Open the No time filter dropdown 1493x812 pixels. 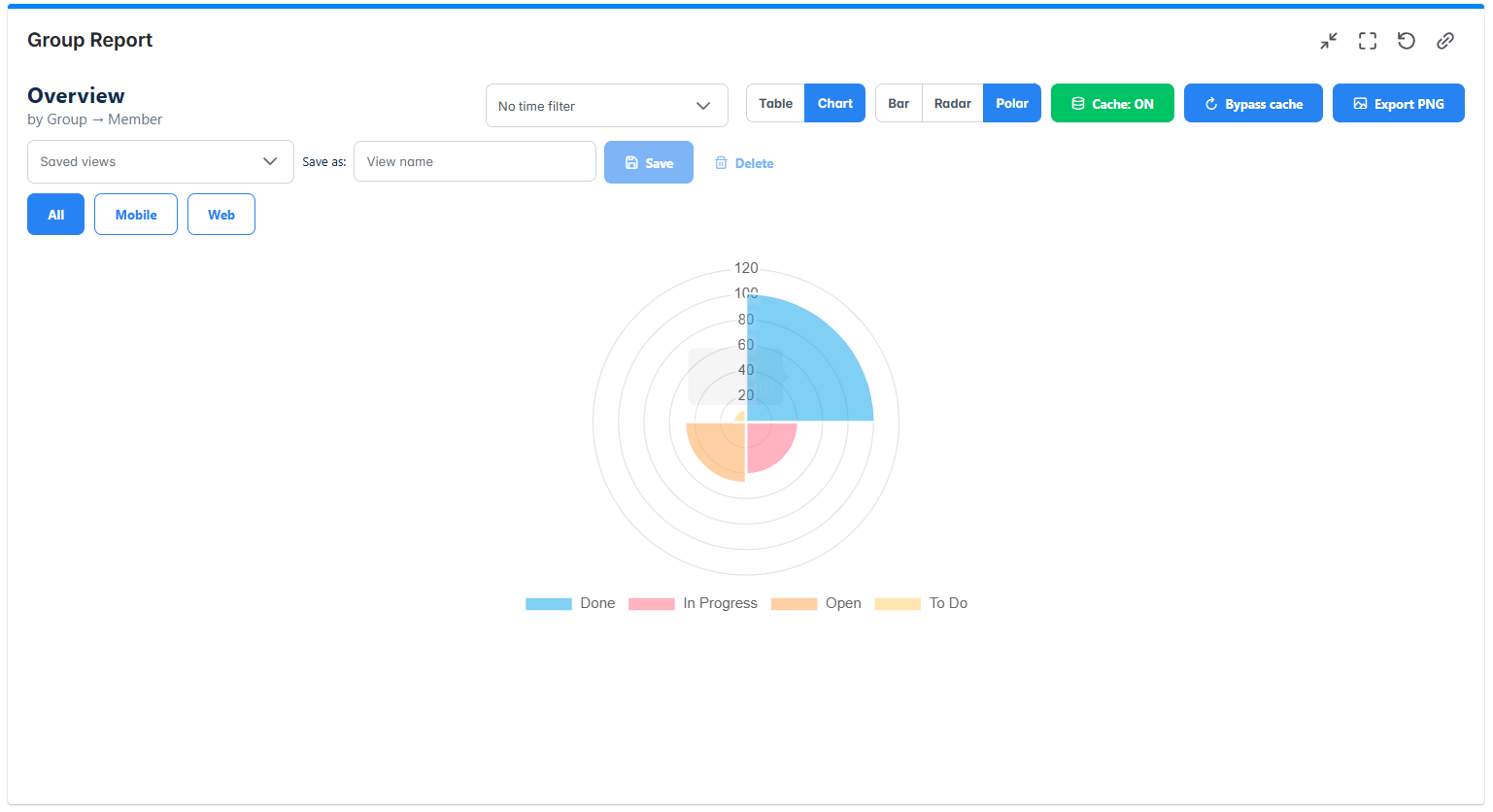(607, 105)
